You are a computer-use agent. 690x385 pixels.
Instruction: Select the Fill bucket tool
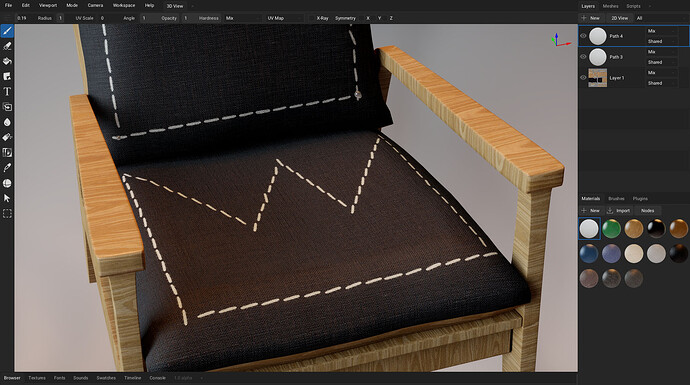7,61
